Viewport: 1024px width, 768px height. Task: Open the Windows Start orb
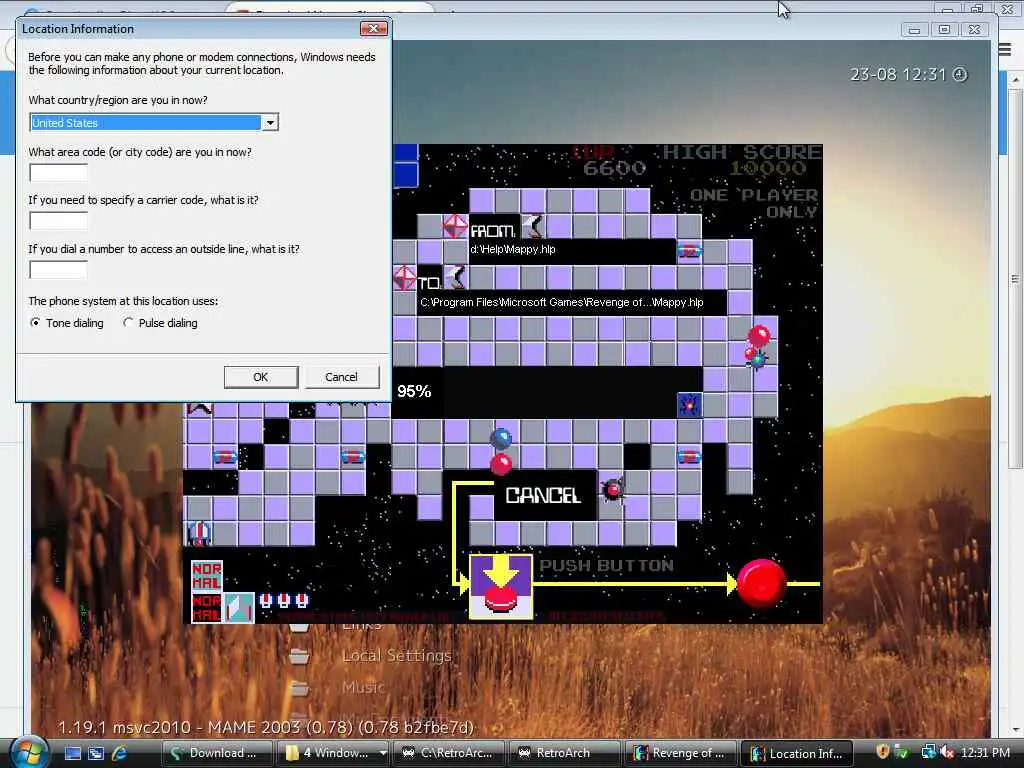coord(29,752)
